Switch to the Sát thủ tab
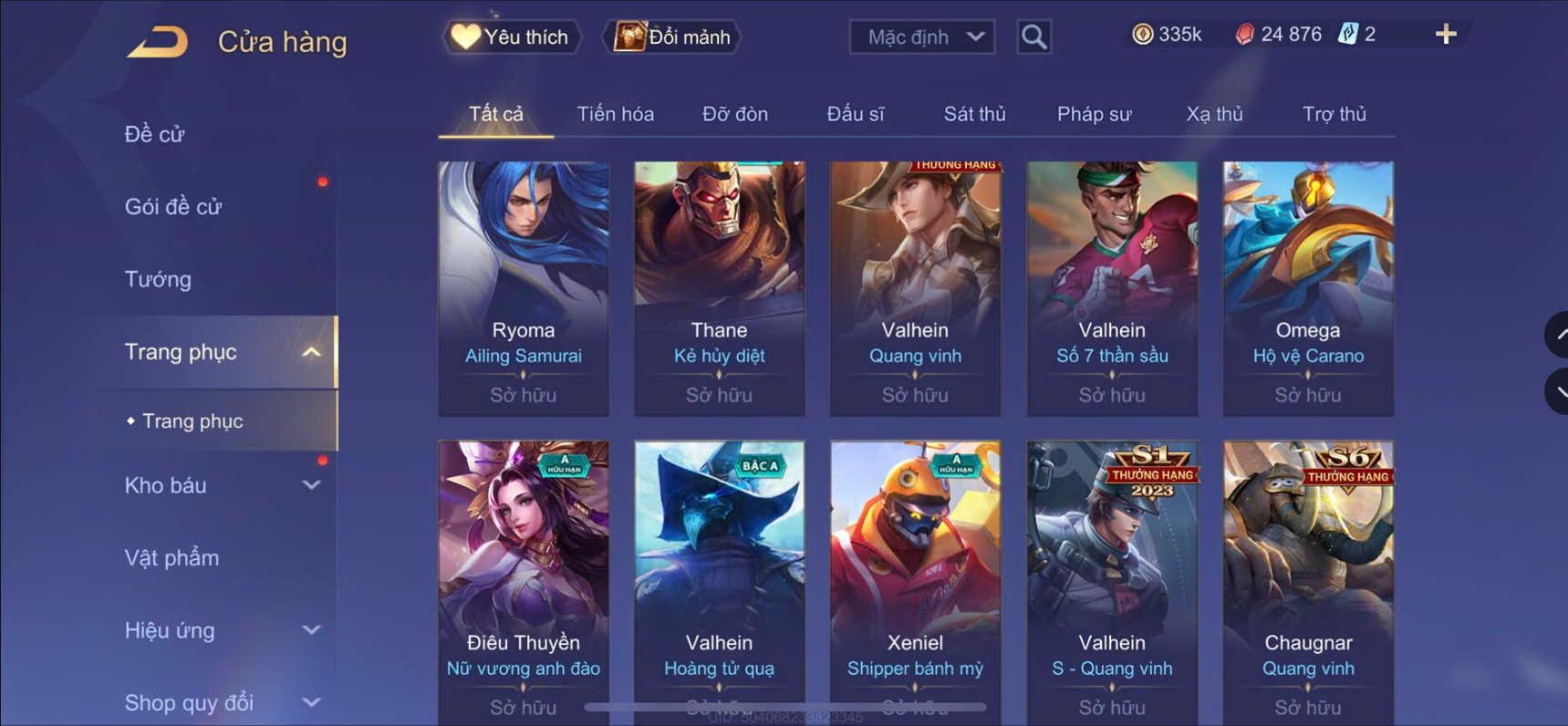 coord(974,114)
